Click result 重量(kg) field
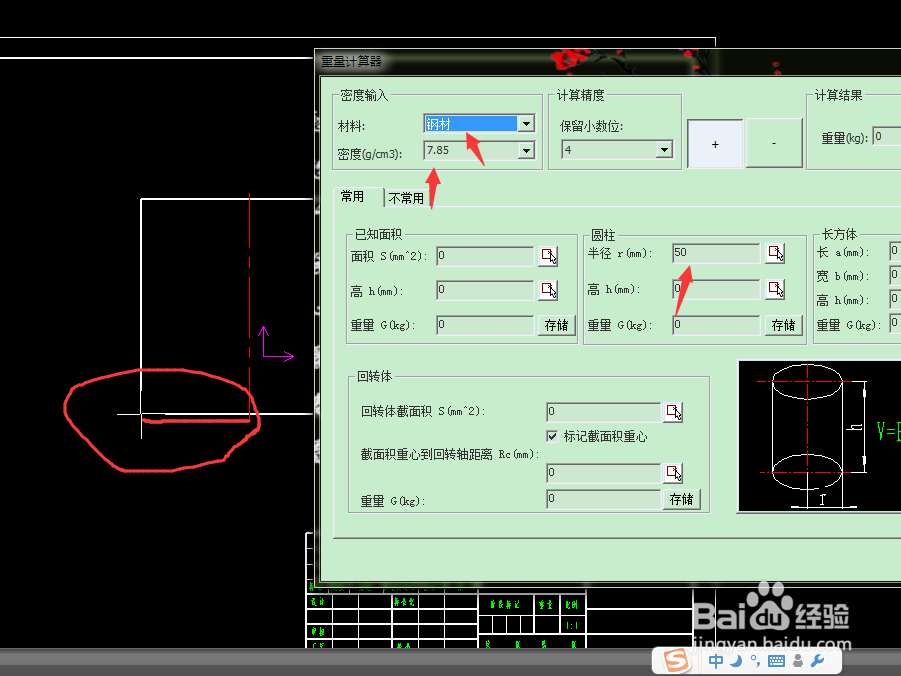 pos(887,137)
